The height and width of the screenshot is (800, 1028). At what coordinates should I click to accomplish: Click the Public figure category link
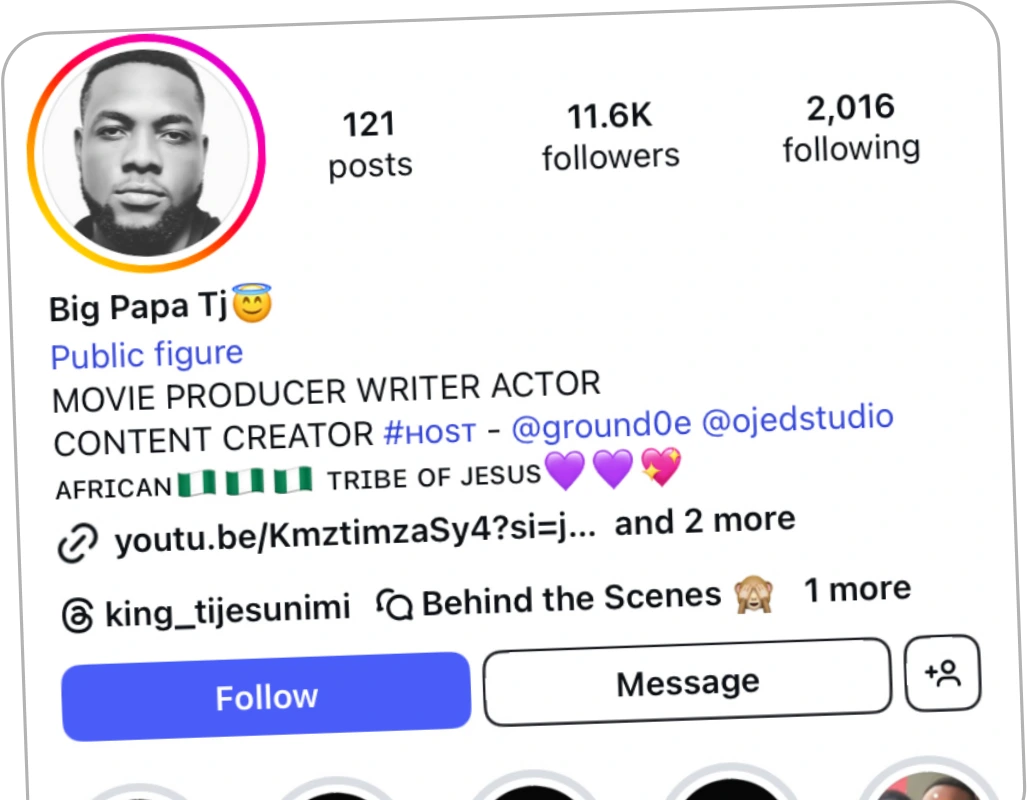147,354
